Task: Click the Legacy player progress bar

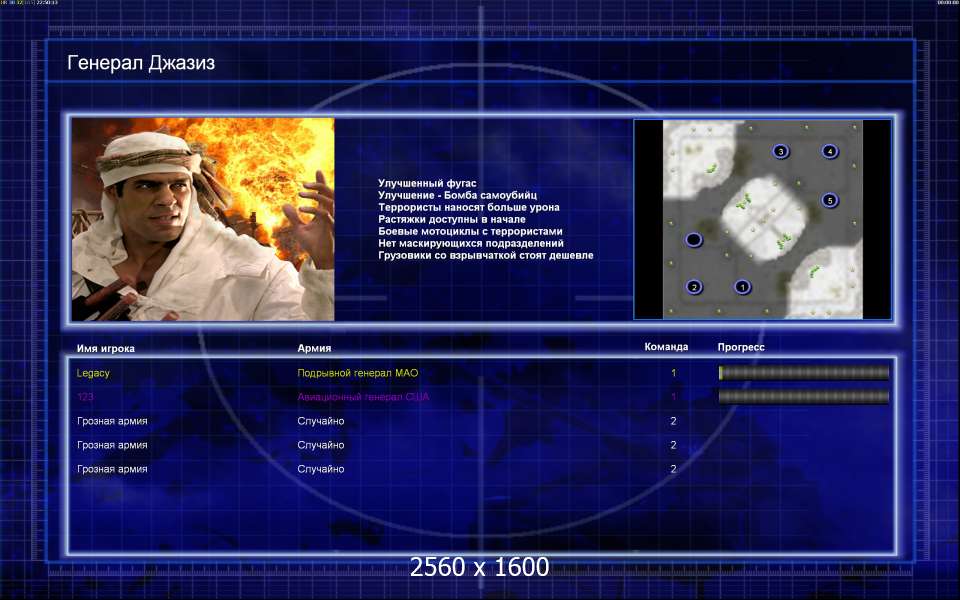Action: 803,372
